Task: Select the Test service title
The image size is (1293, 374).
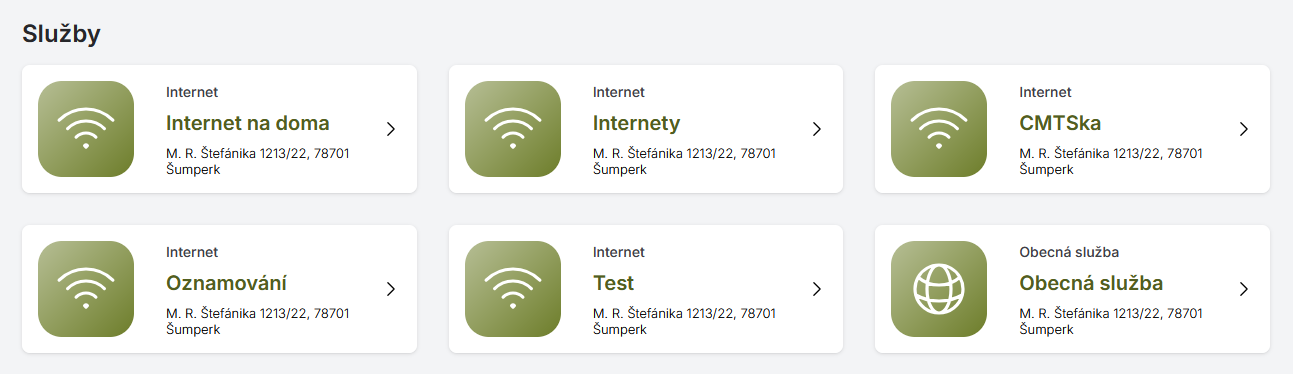Action: point(613,283)
